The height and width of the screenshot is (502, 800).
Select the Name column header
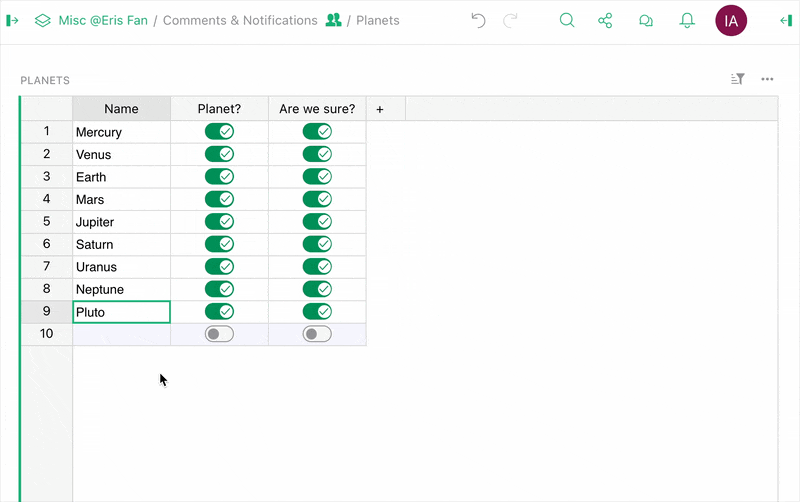click(x=121, y=109)
